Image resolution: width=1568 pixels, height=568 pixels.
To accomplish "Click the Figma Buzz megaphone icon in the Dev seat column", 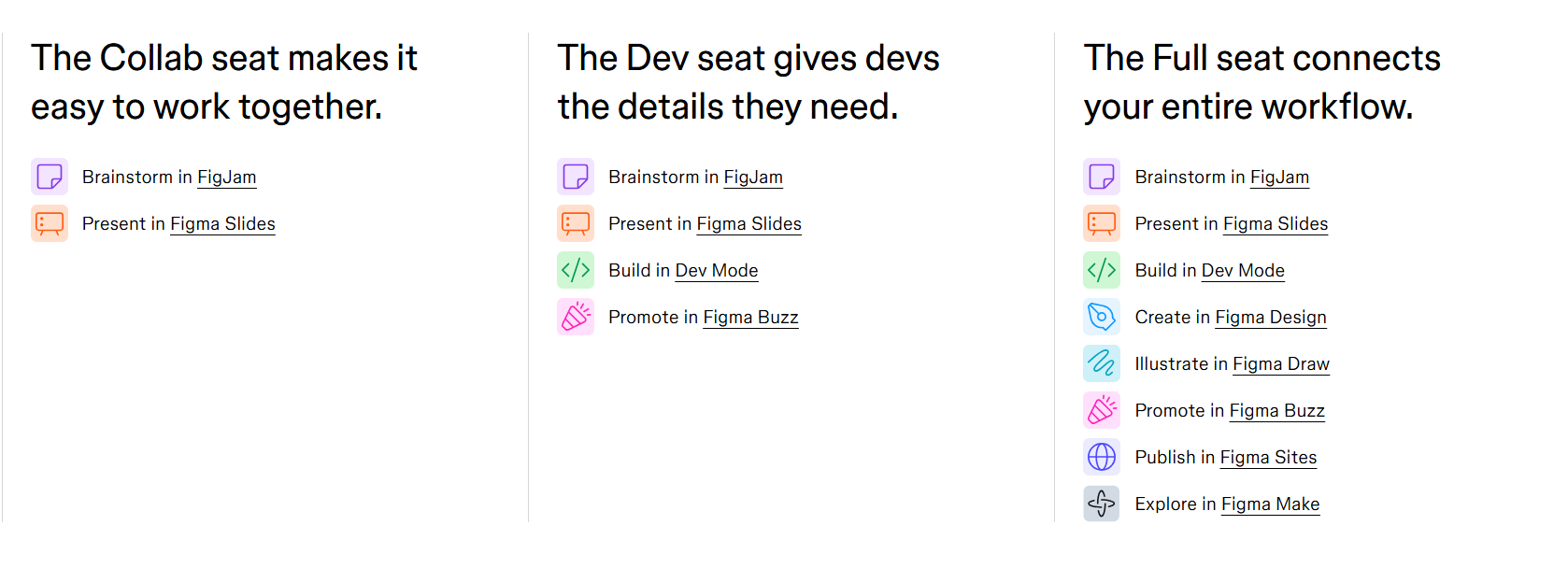I will pos(576,317).
